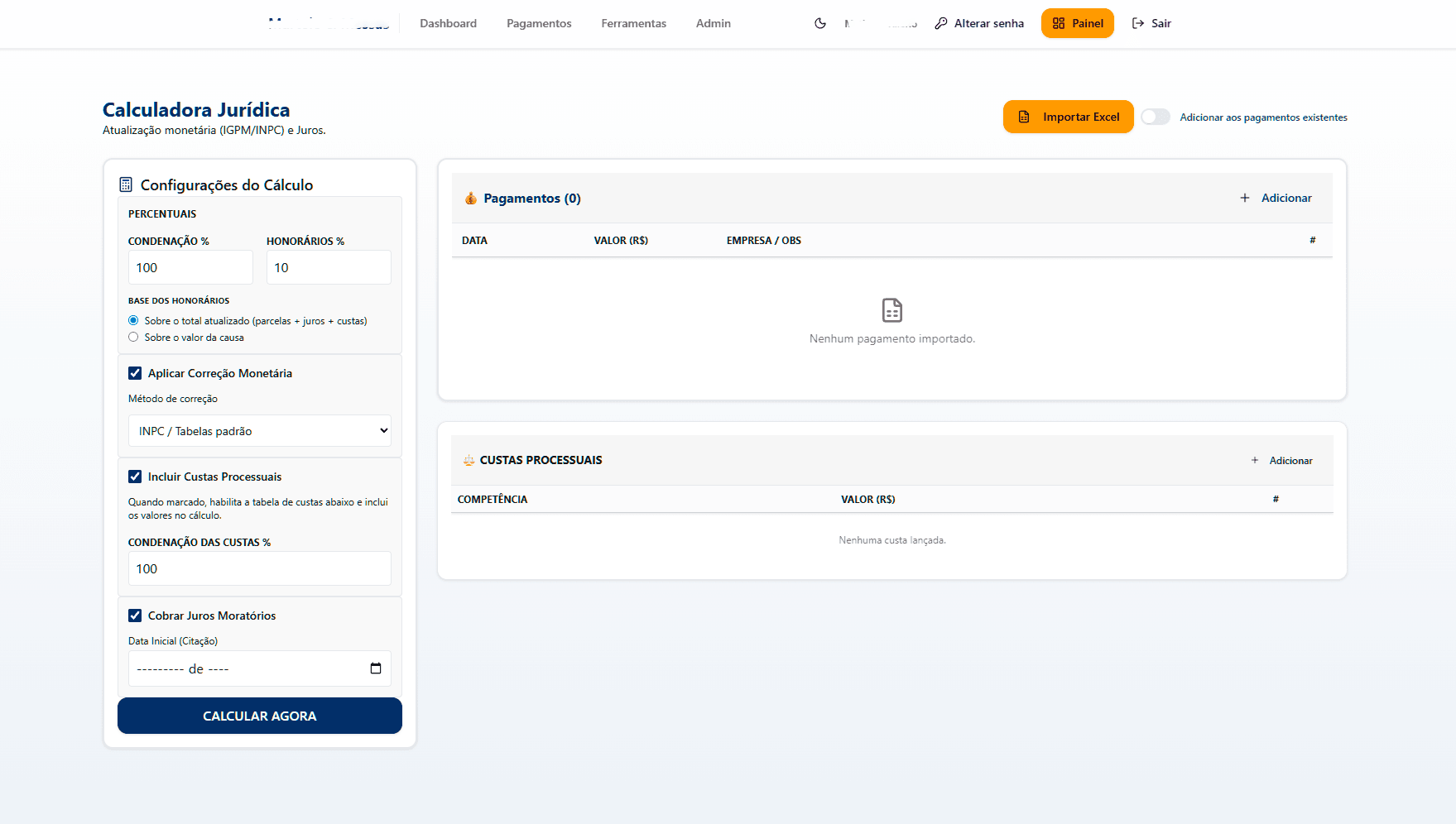Toggle dark mode moon icon
This screenshot has height=824, width=1456.
tap(819, 23)
